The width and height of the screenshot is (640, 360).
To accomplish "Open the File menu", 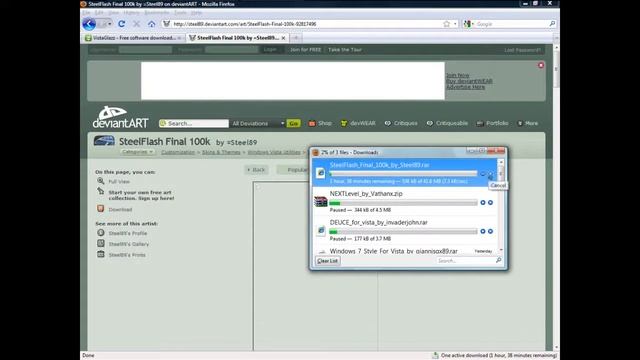I will tap(86, 13).
